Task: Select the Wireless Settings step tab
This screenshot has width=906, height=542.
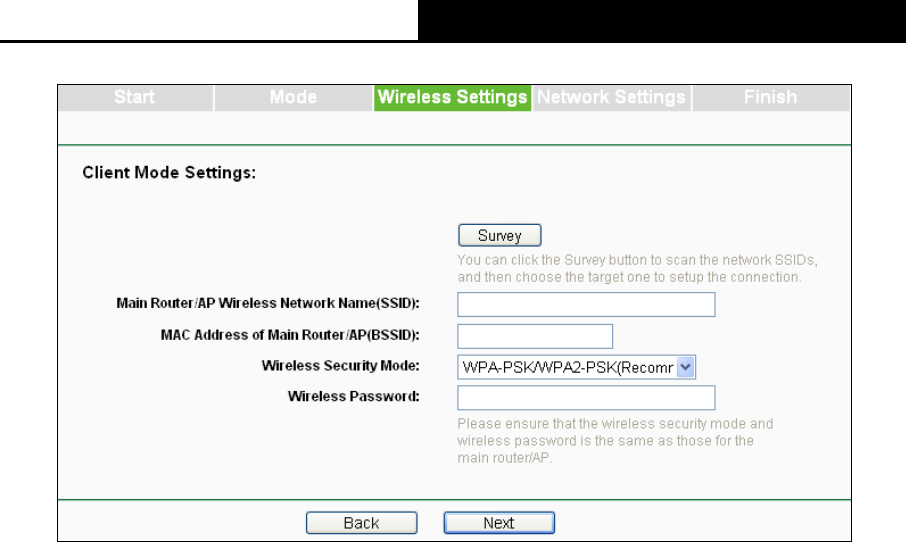Action: [452, 98]
